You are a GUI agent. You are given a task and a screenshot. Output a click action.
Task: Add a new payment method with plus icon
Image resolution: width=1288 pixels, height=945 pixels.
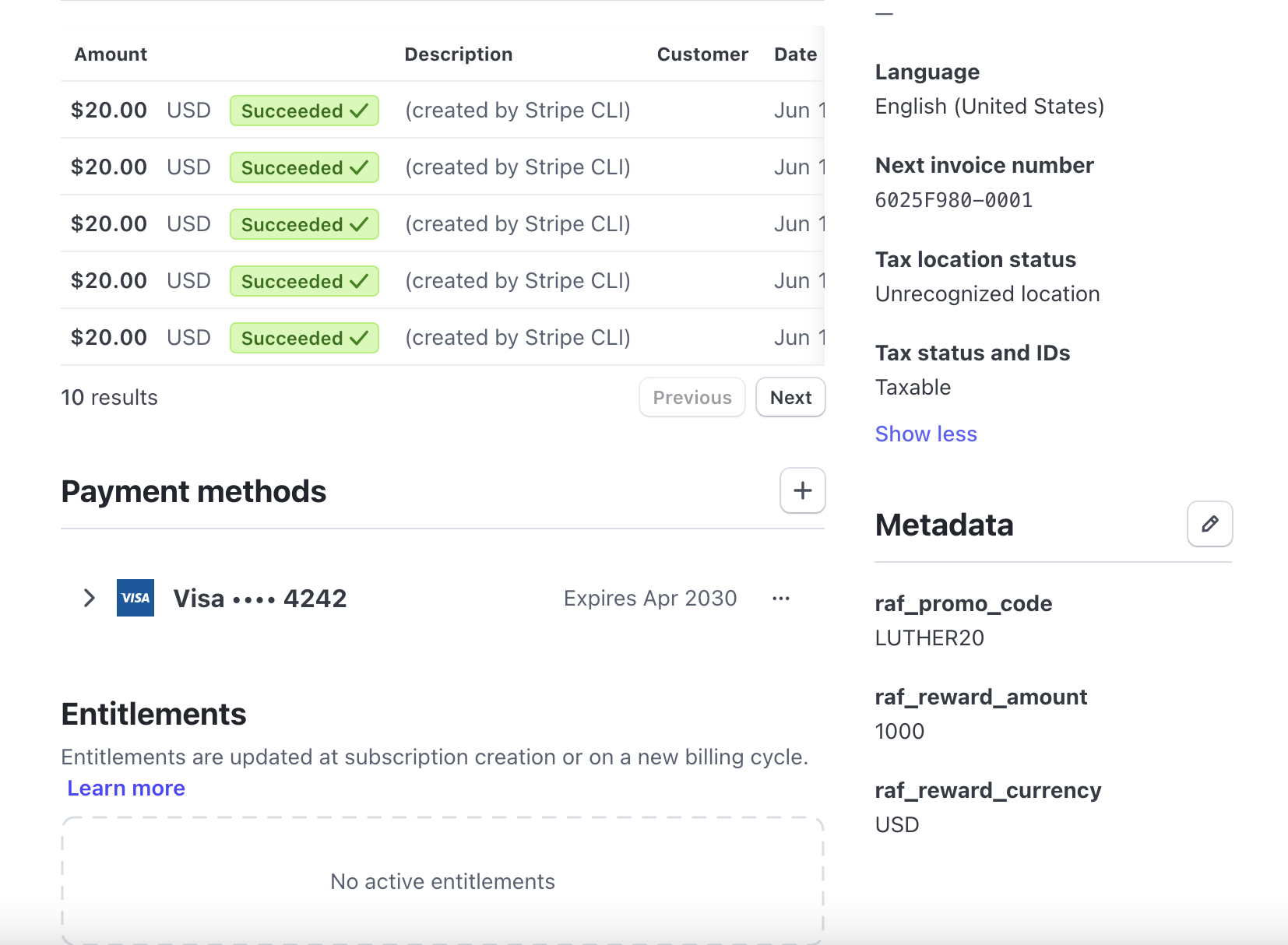[802, 490]
